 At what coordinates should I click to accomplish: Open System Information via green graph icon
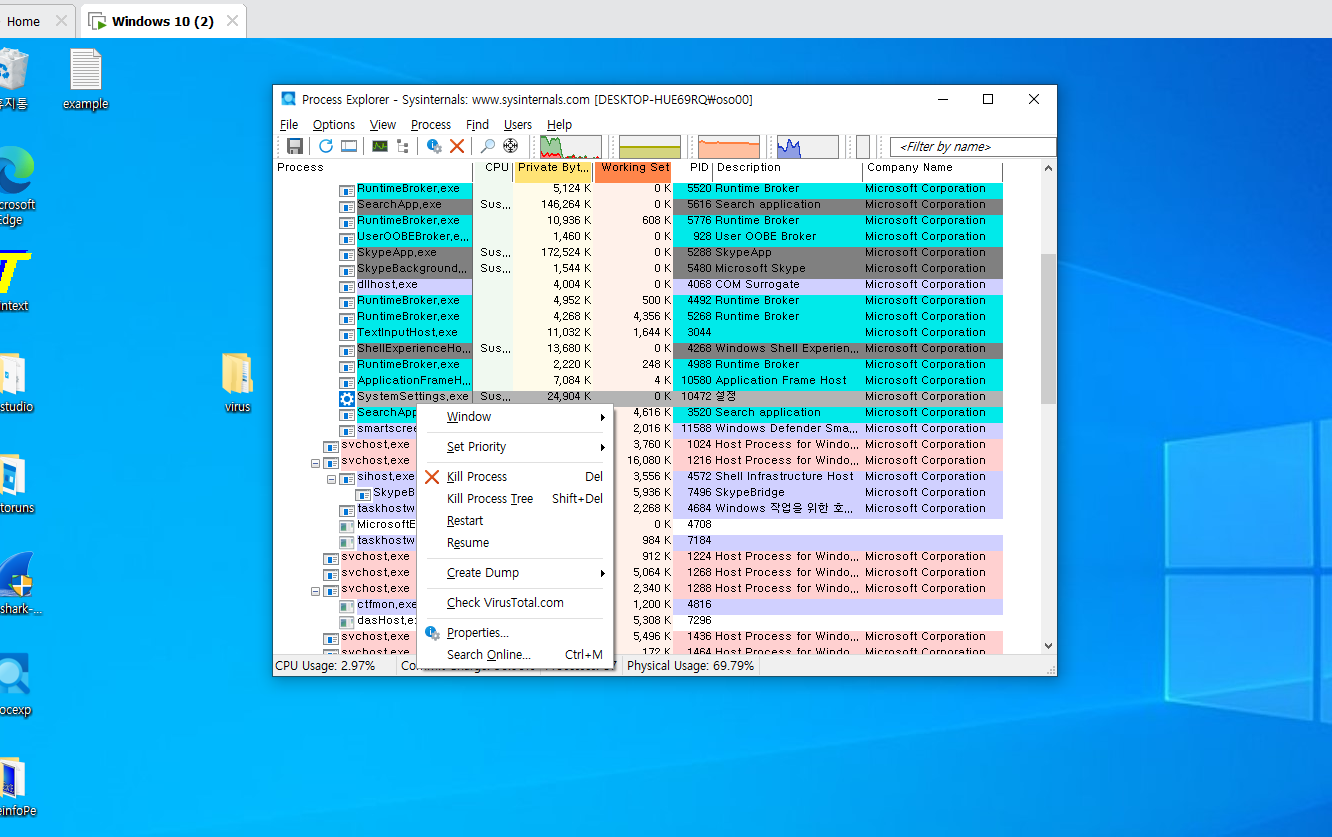(x=380, y=146)
